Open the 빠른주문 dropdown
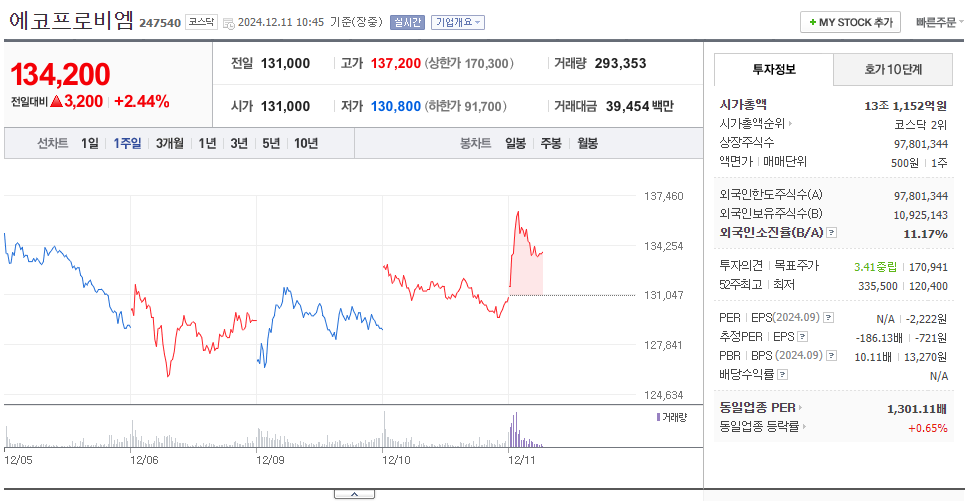 click(939, 22)
